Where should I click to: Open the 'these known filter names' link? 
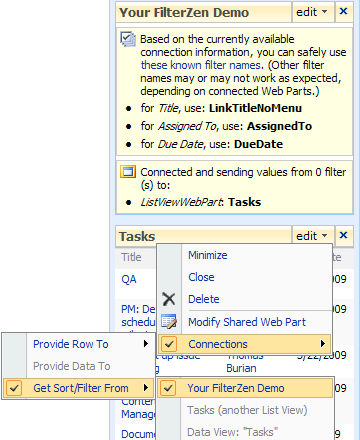(x=200, y=65)
